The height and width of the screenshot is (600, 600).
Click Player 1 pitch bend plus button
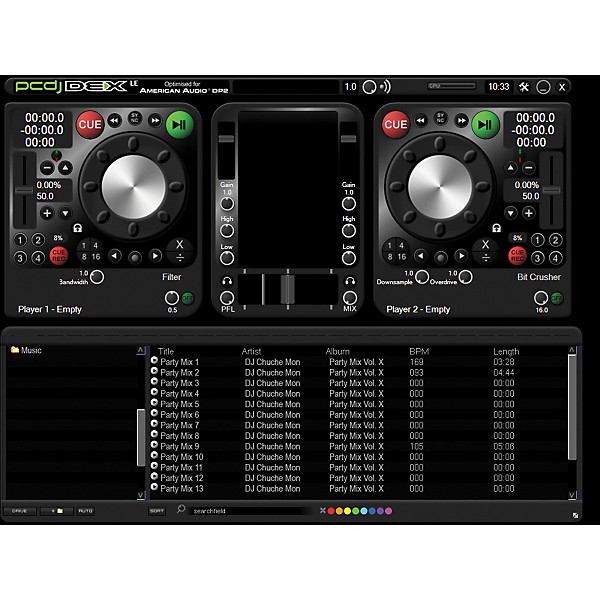[47, 213]
